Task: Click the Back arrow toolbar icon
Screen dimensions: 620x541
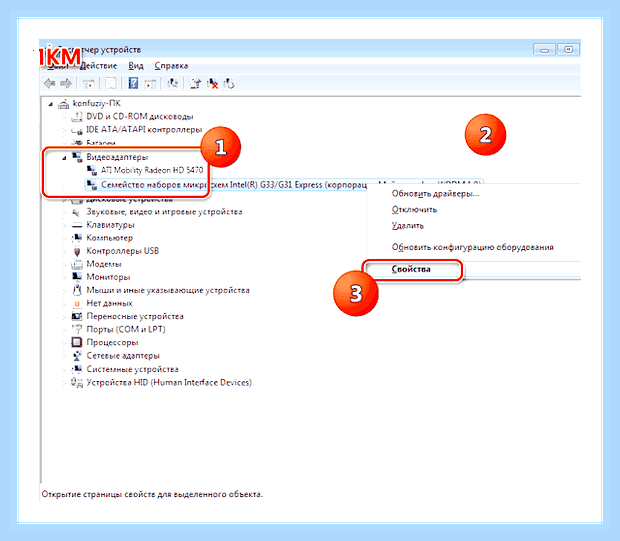Action: point(49,83)
